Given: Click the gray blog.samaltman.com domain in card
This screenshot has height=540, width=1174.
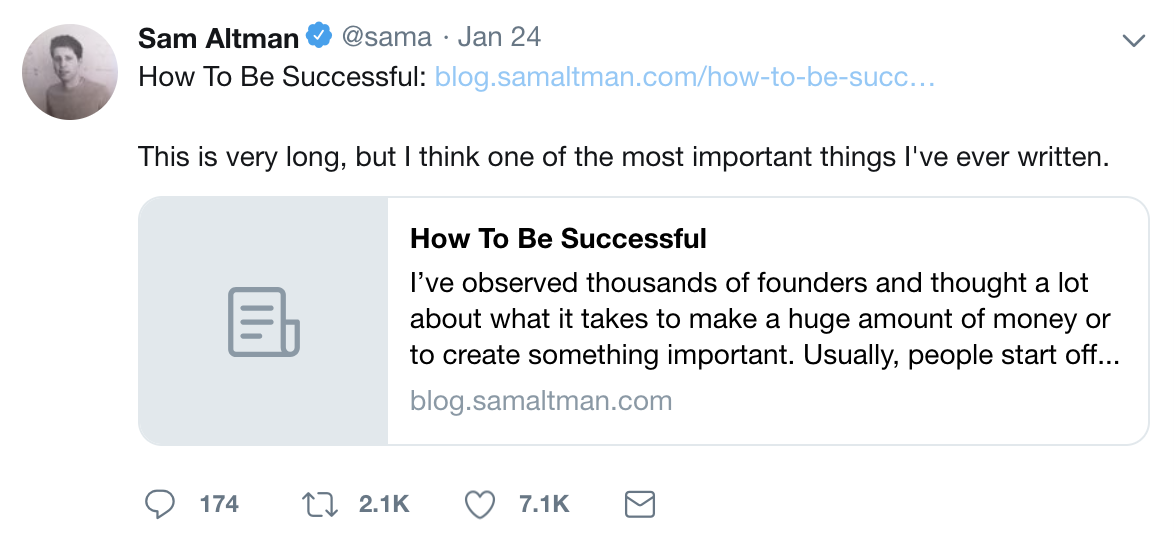Looking at the screenshot, I should 541,401.
